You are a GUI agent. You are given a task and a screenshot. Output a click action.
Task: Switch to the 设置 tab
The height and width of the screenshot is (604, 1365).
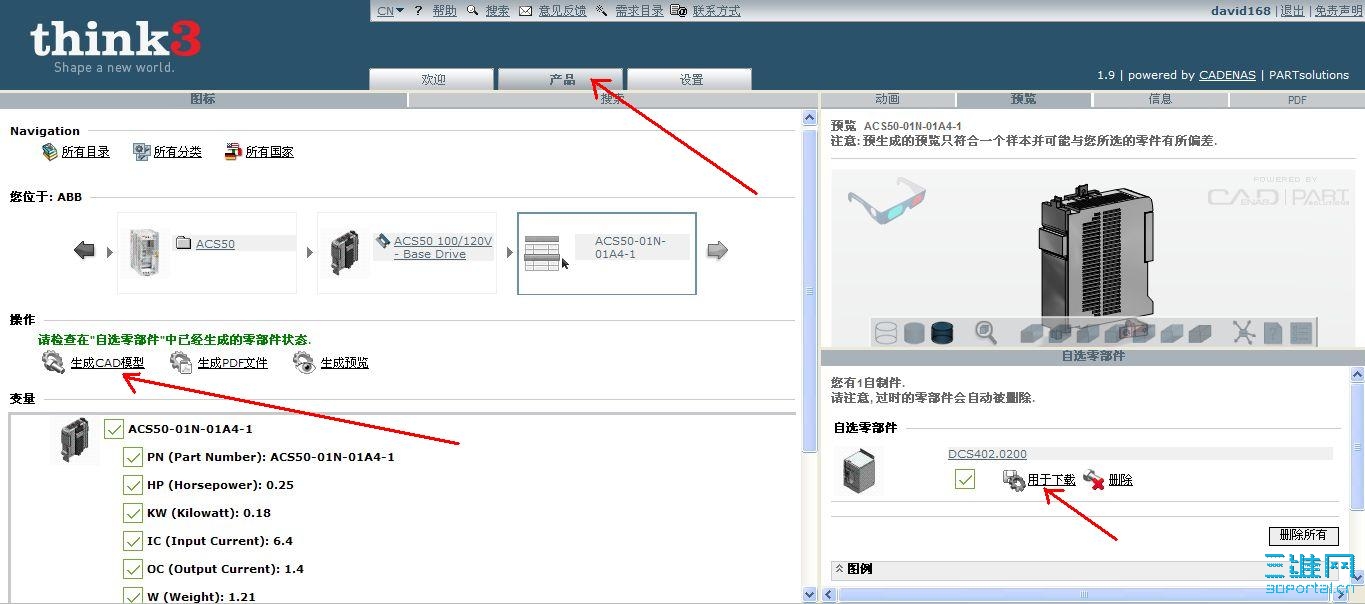click(x=690, y=80)
